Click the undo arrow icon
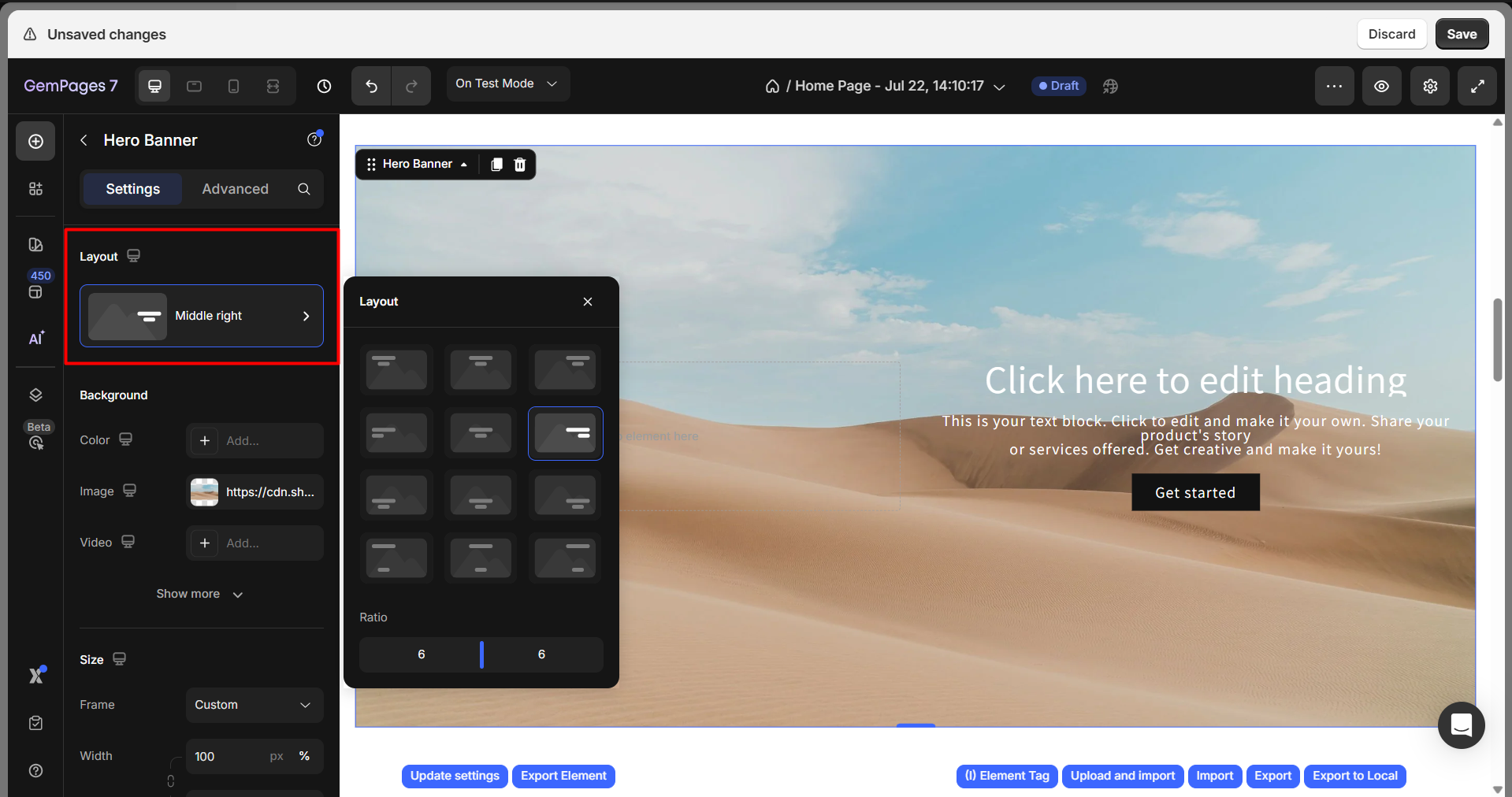Viewport: 1512px width, 797px height. [x=371, y=87]
